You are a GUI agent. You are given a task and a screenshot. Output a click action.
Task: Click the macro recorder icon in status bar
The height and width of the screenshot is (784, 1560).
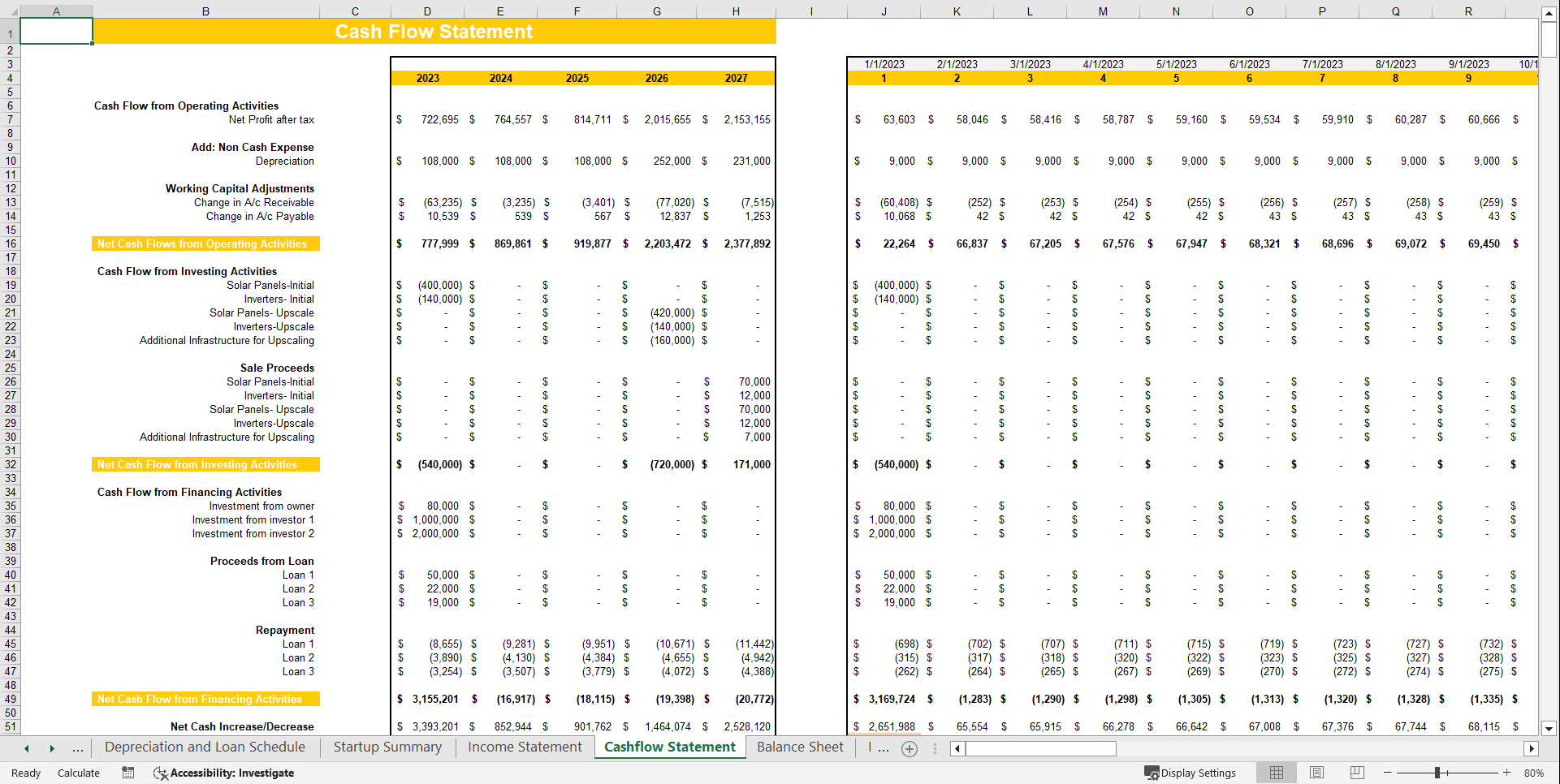(127, 773)
